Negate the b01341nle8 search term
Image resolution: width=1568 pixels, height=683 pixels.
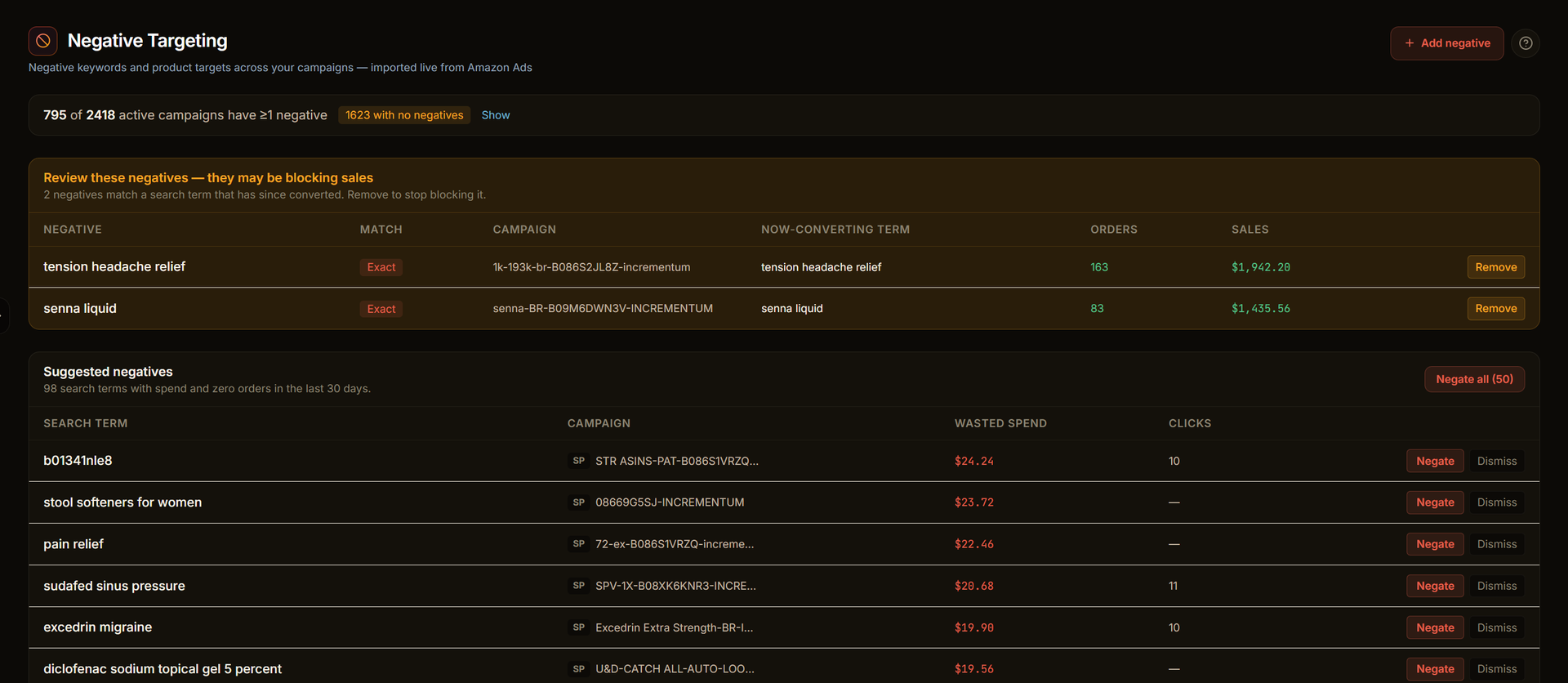coord(1435,461)
